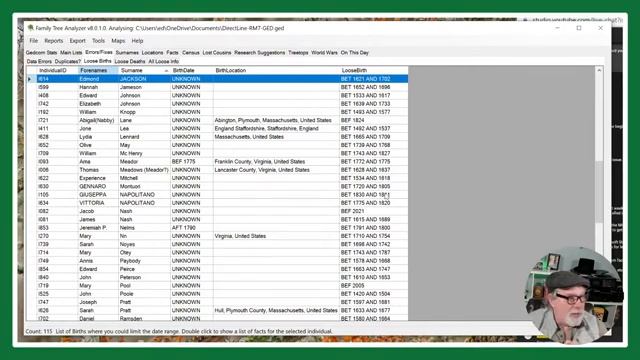Minimize the Family Tree Analyzer window

tap(558, 28)
